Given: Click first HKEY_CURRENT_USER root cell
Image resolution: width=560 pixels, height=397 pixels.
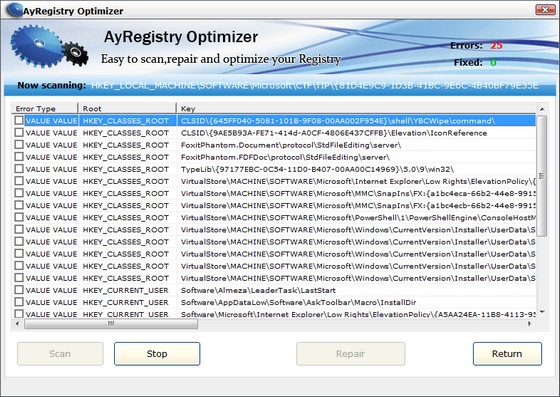Looking at the screenshot, I should coord(126,290).
